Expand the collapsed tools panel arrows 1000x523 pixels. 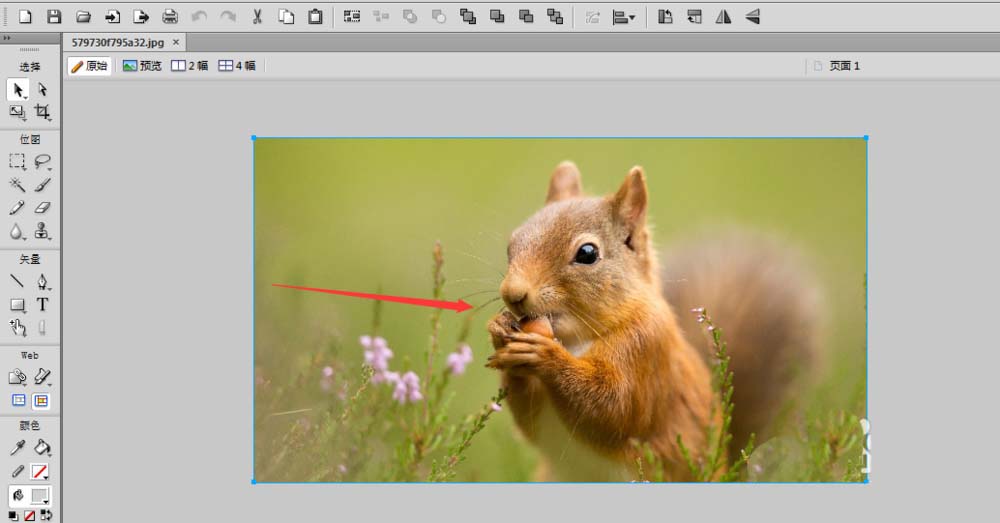pos(7,38)
